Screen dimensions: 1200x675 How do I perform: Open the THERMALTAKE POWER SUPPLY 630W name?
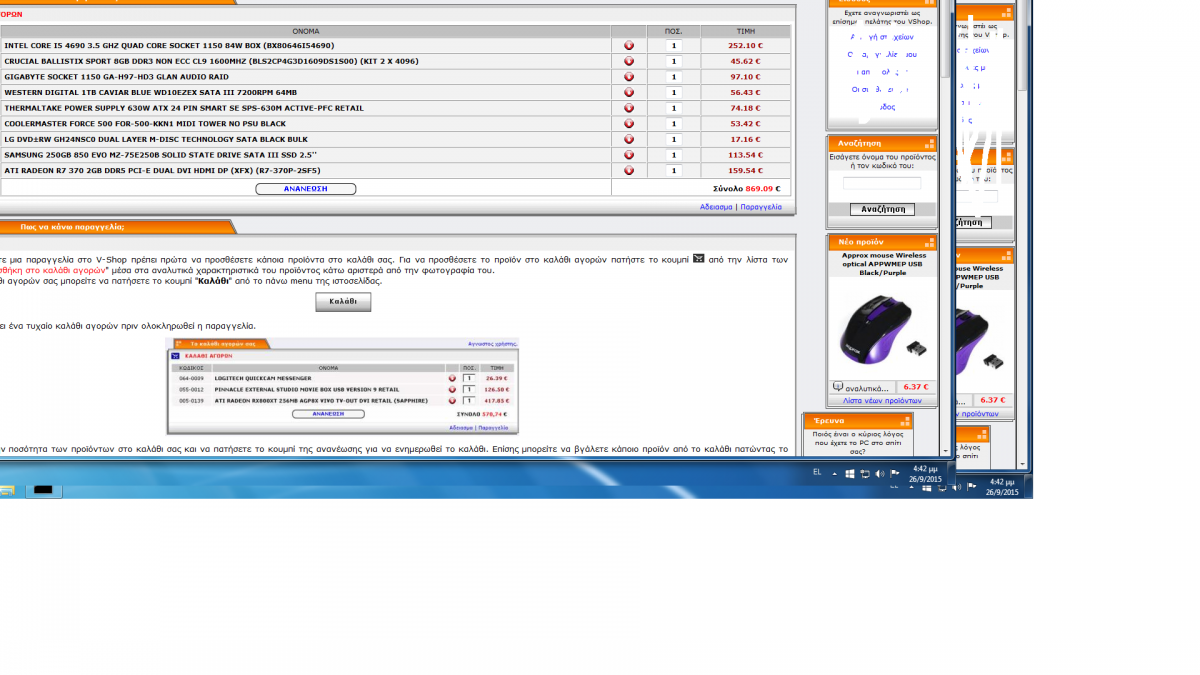point(184,108)
